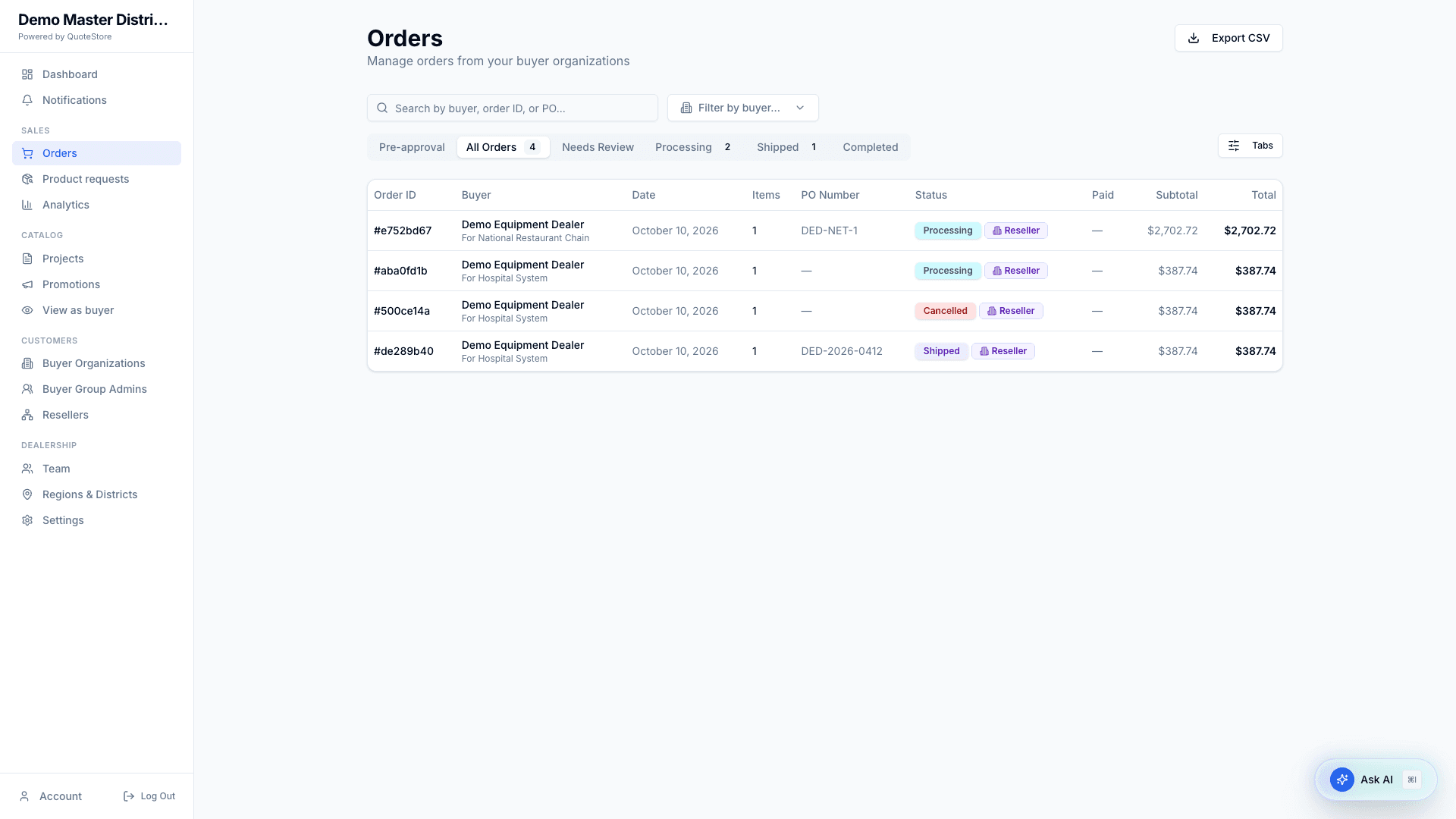Click the Reseller badge on order #de289b40
Image resolution: width=1456 pixels, height=819 pixels.
(x=1003, y=351)
